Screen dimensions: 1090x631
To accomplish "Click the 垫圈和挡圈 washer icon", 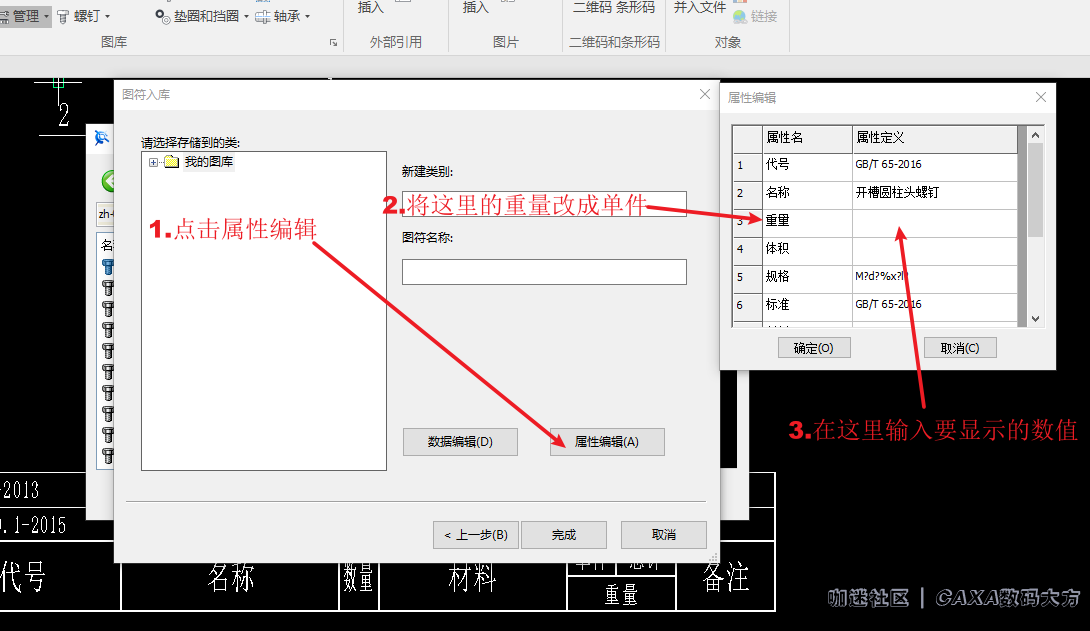I will (163, 16).
